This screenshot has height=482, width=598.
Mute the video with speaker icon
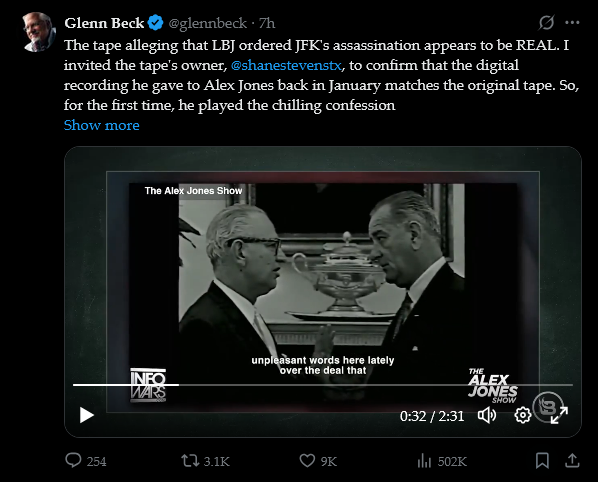tap(487, 415)
